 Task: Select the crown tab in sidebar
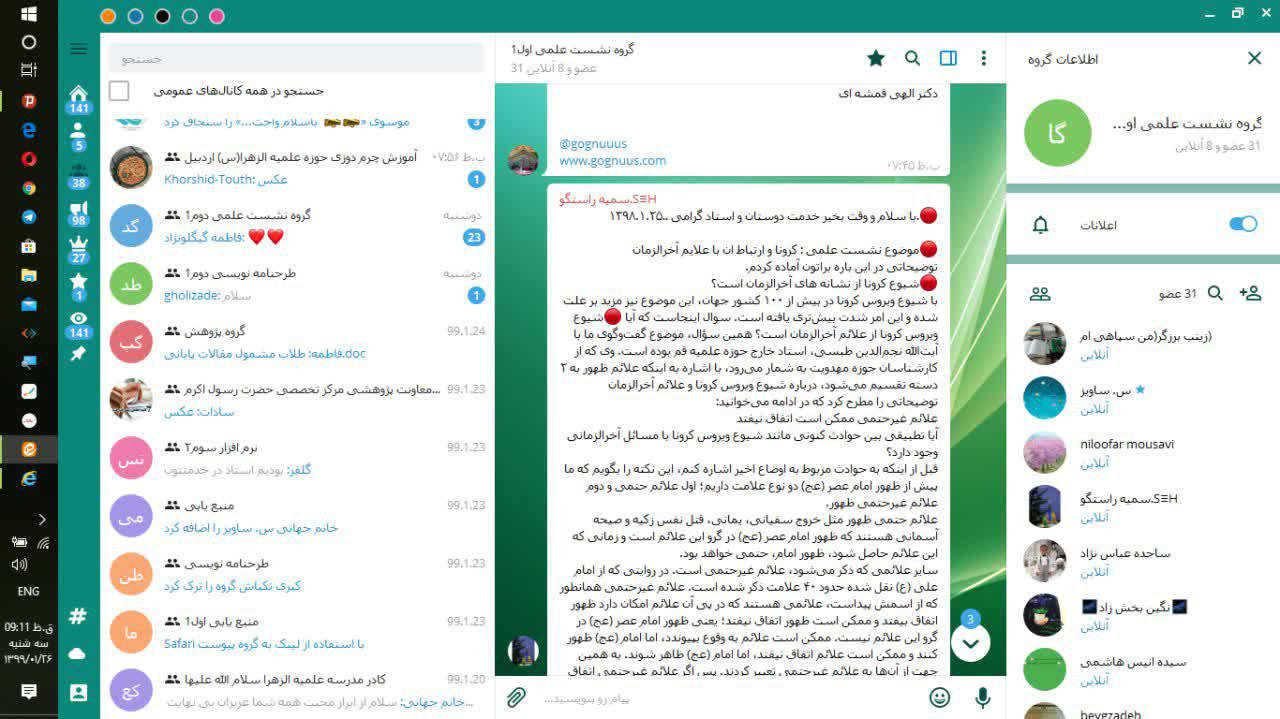(78, 247)
